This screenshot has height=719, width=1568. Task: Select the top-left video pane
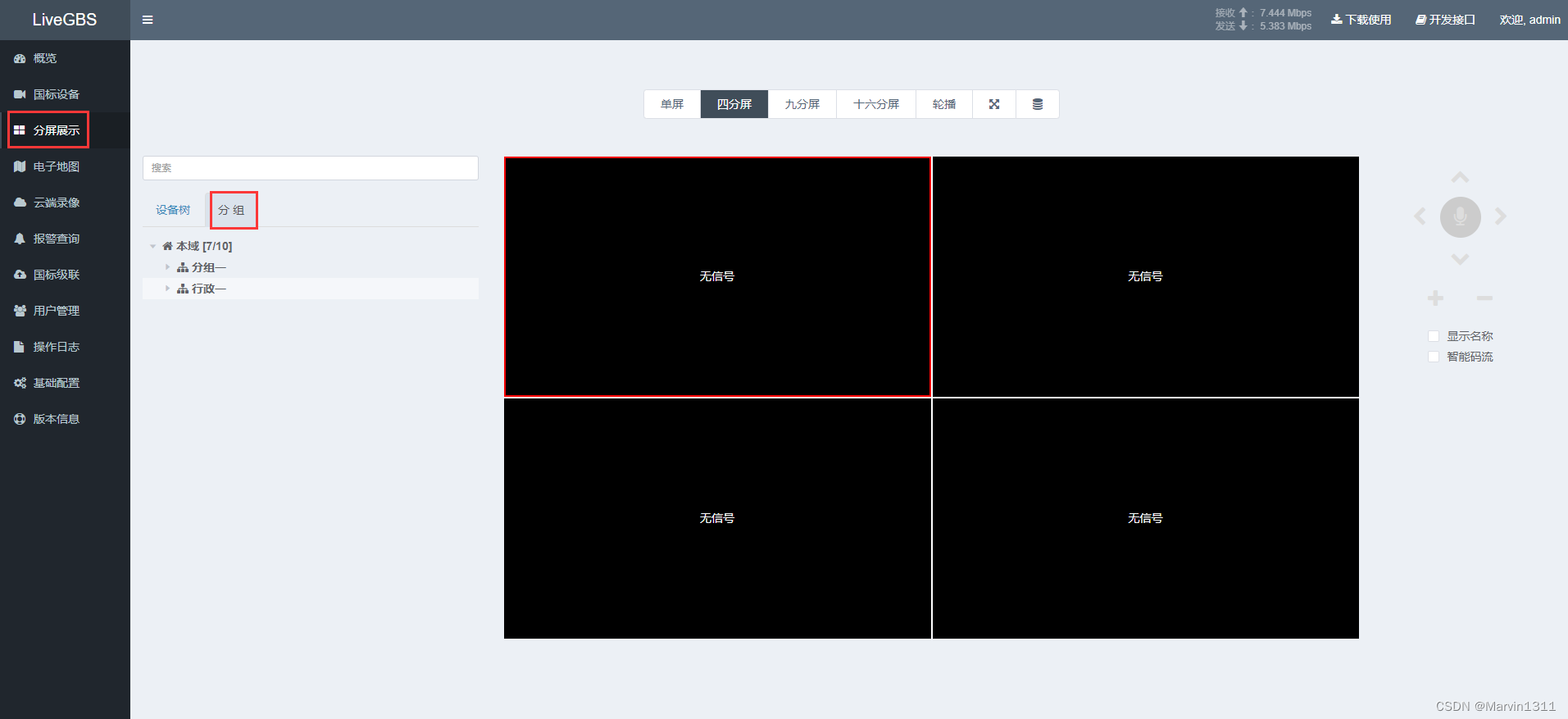[717, 276]
